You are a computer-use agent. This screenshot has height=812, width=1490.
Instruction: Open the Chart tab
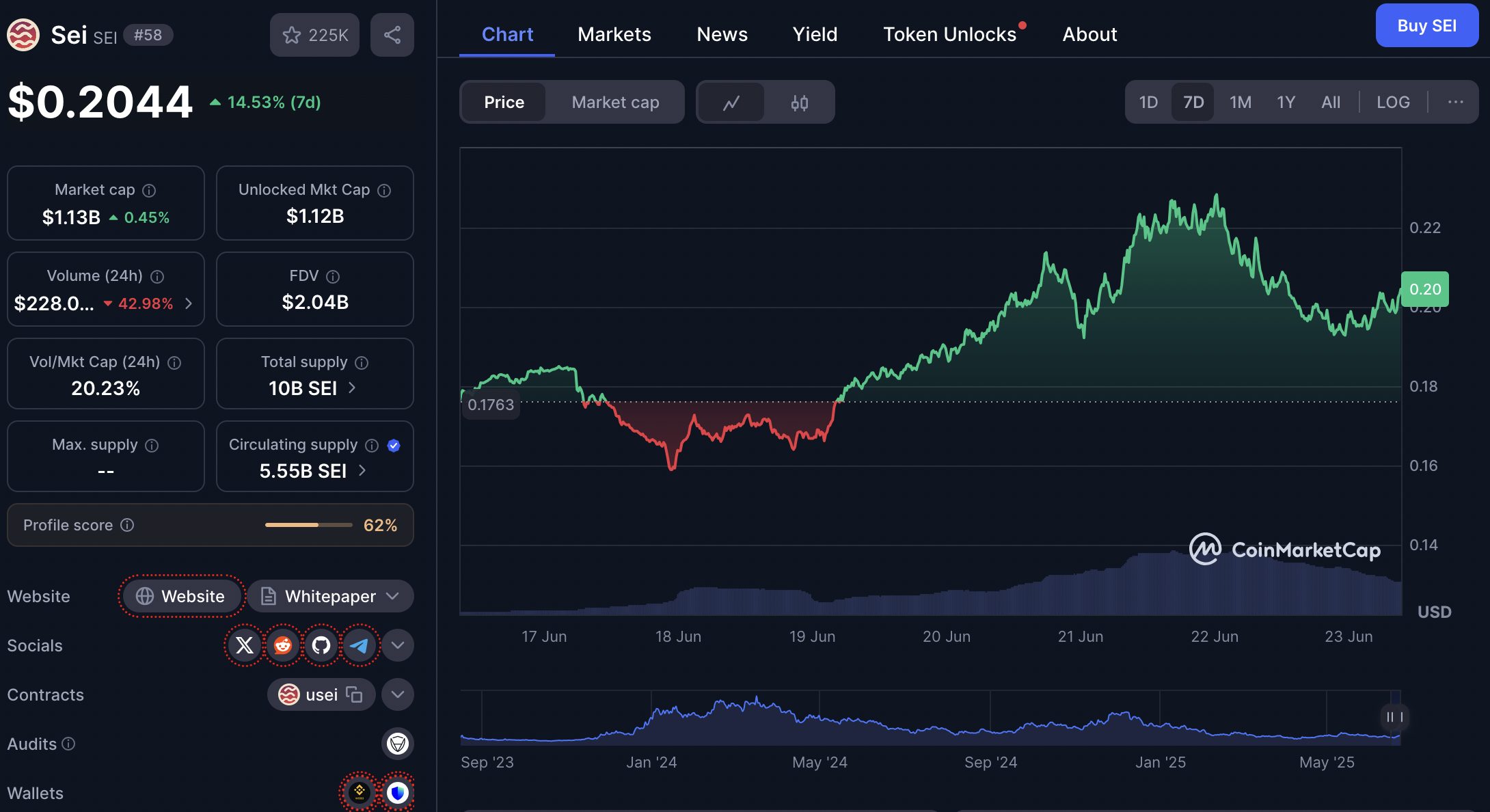click(x=507, y=34)
